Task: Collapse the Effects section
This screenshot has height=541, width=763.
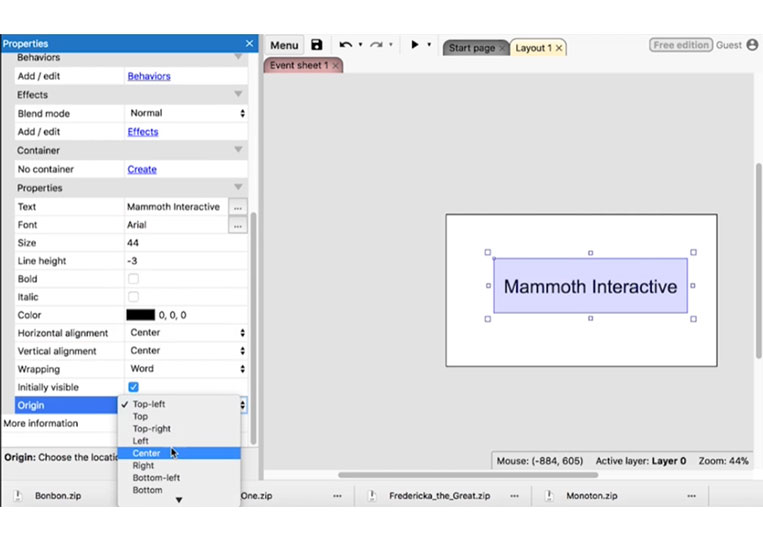Action: 238,94
